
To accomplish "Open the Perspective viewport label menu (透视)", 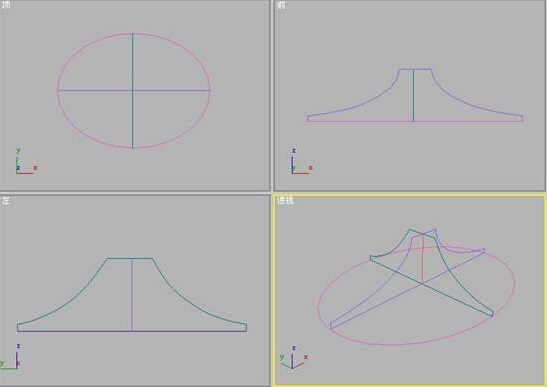I will (x=285, y=201).
